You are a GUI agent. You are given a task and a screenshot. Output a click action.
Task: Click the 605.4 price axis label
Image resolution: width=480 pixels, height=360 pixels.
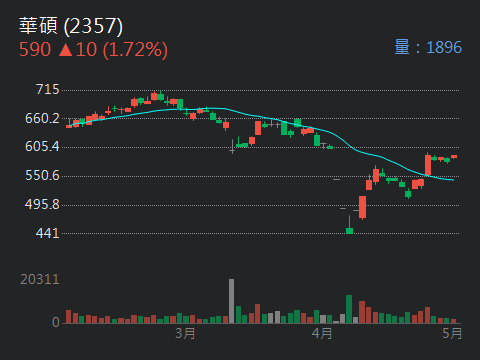[42, 147]
